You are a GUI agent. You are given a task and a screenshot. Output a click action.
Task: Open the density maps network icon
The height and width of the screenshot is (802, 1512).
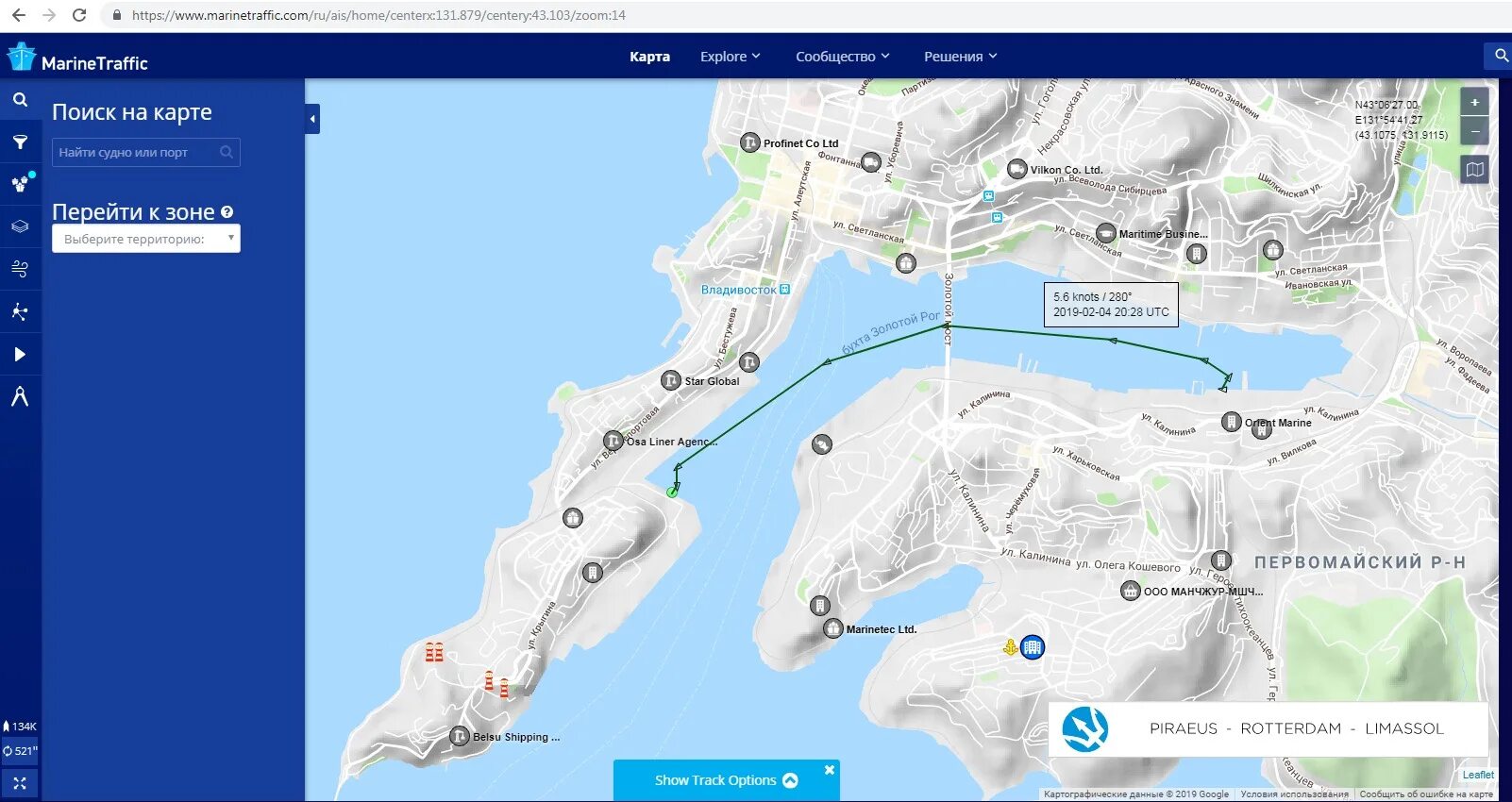(20, 311)
